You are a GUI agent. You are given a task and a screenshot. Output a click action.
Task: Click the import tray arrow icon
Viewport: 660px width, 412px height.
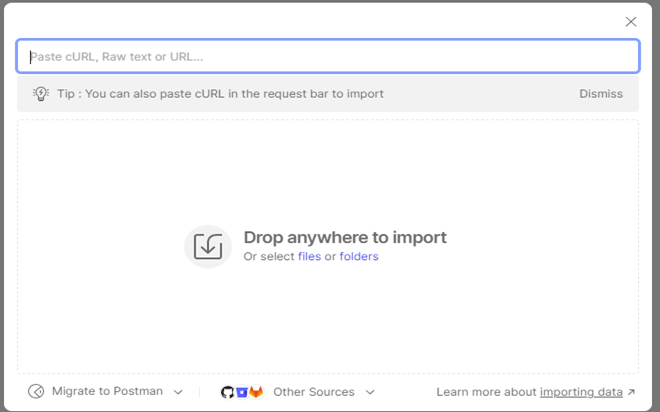[x=207, y=246]
